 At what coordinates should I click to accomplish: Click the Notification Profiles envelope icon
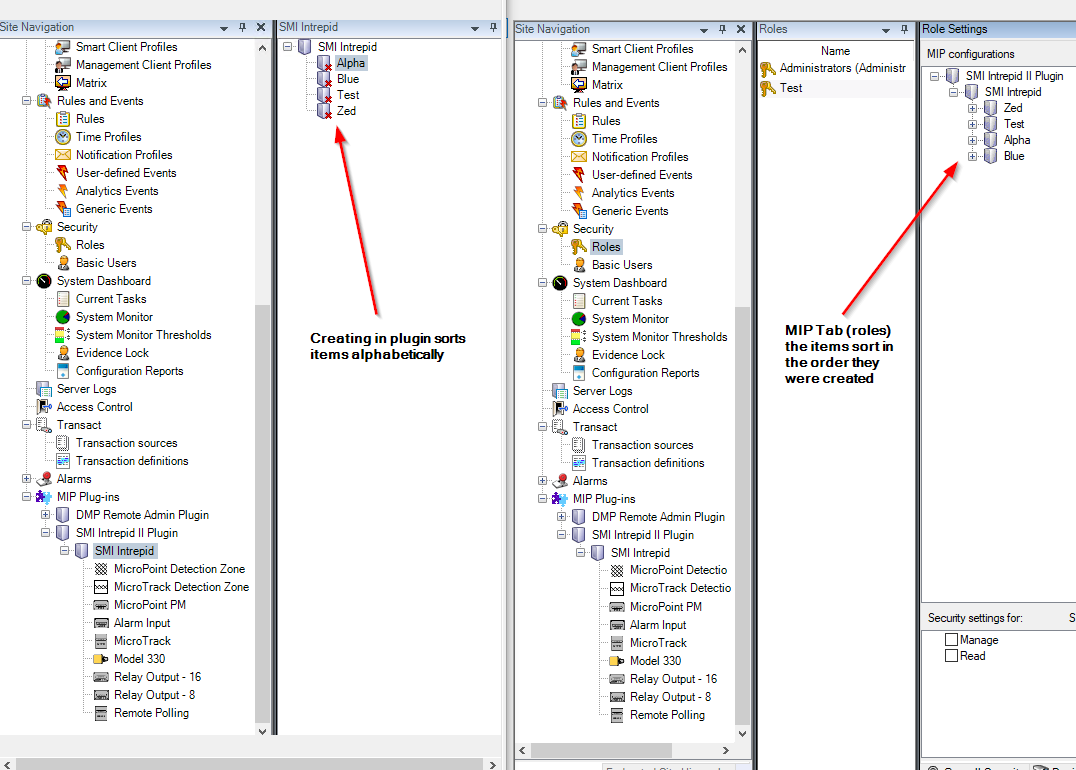point(64,155)
